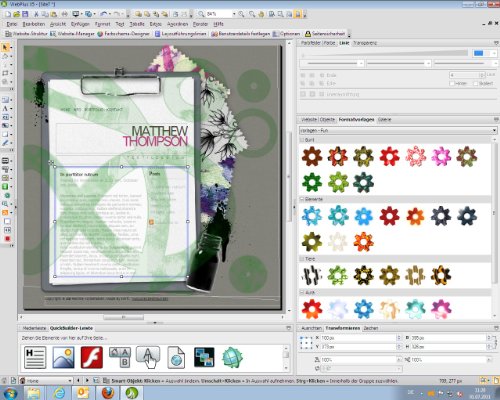This screenshot has height=400, width=500.
Task: Apply the zebra-pattern gear style
Action: (x=312, y=275)
